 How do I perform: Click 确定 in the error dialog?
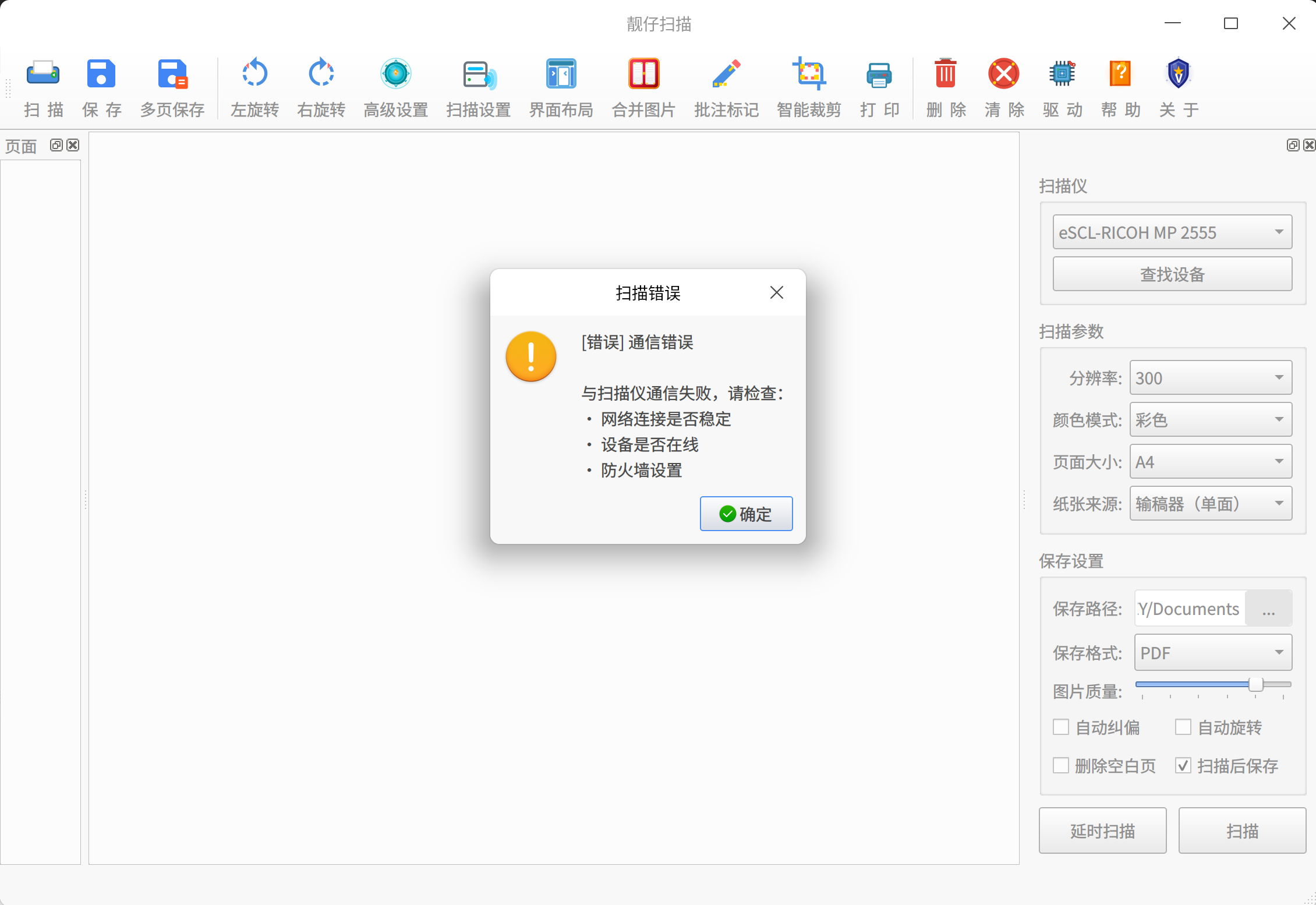747,514
